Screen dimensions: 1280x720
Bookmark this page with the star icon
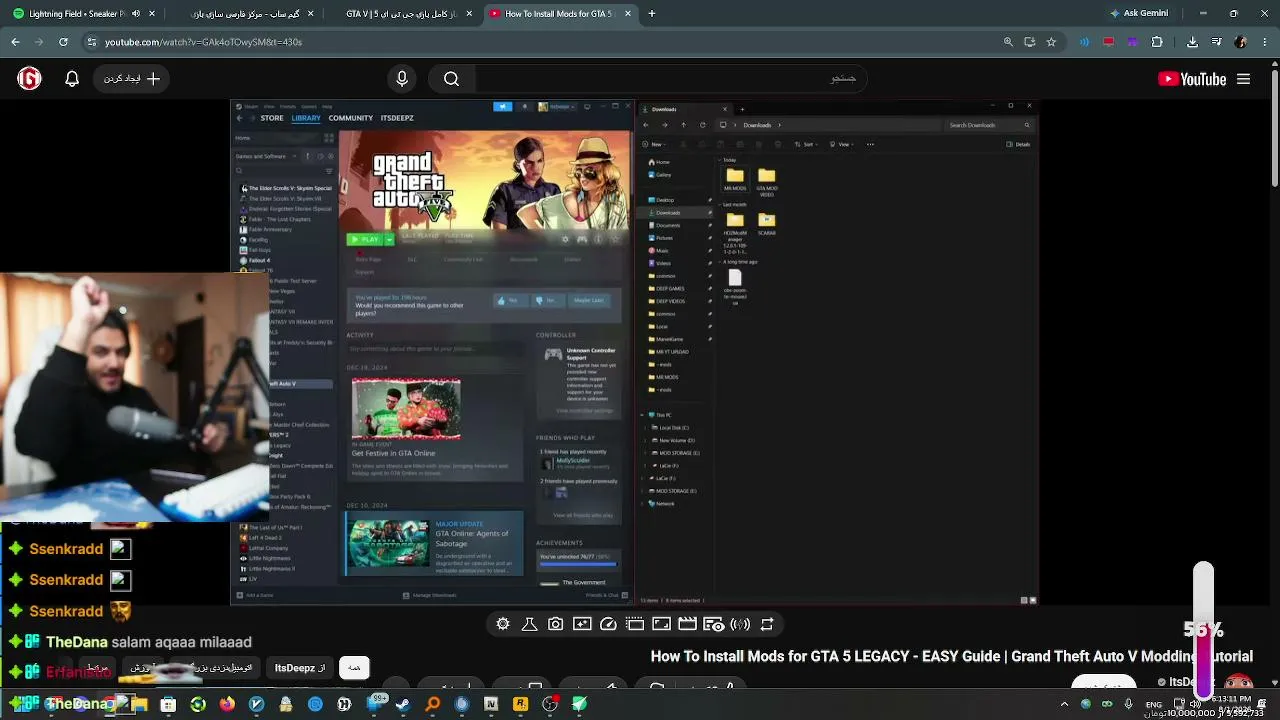click(1051, 42)
